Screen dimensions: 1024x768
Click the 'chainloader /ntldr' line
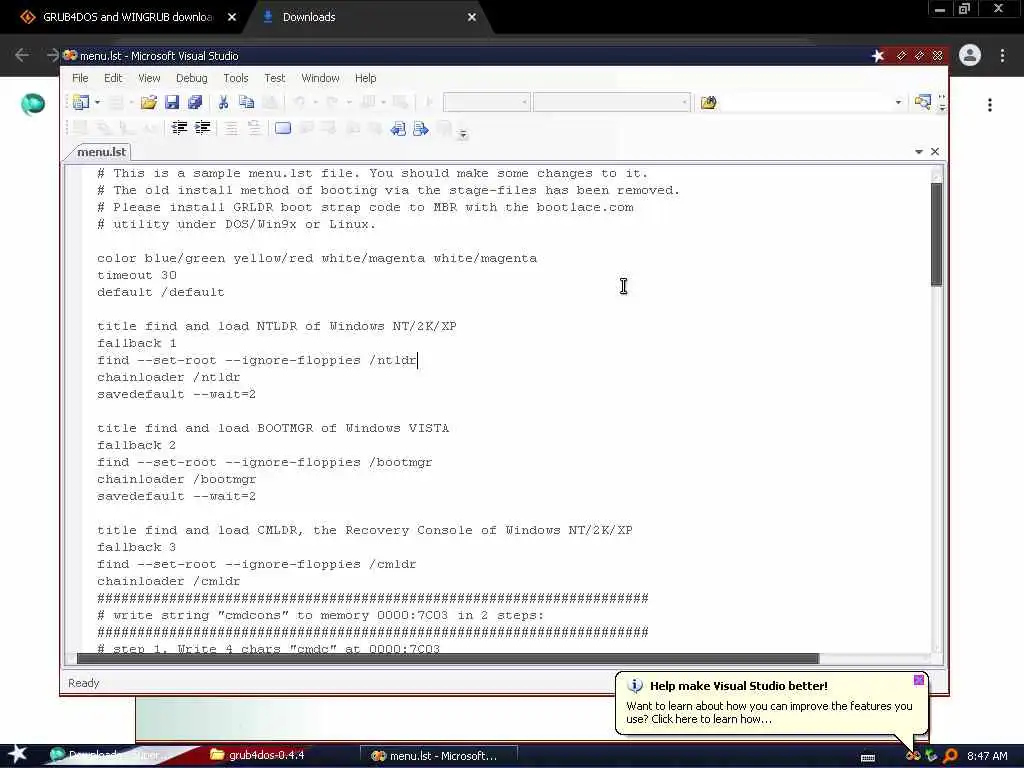(x=168, y=377)
